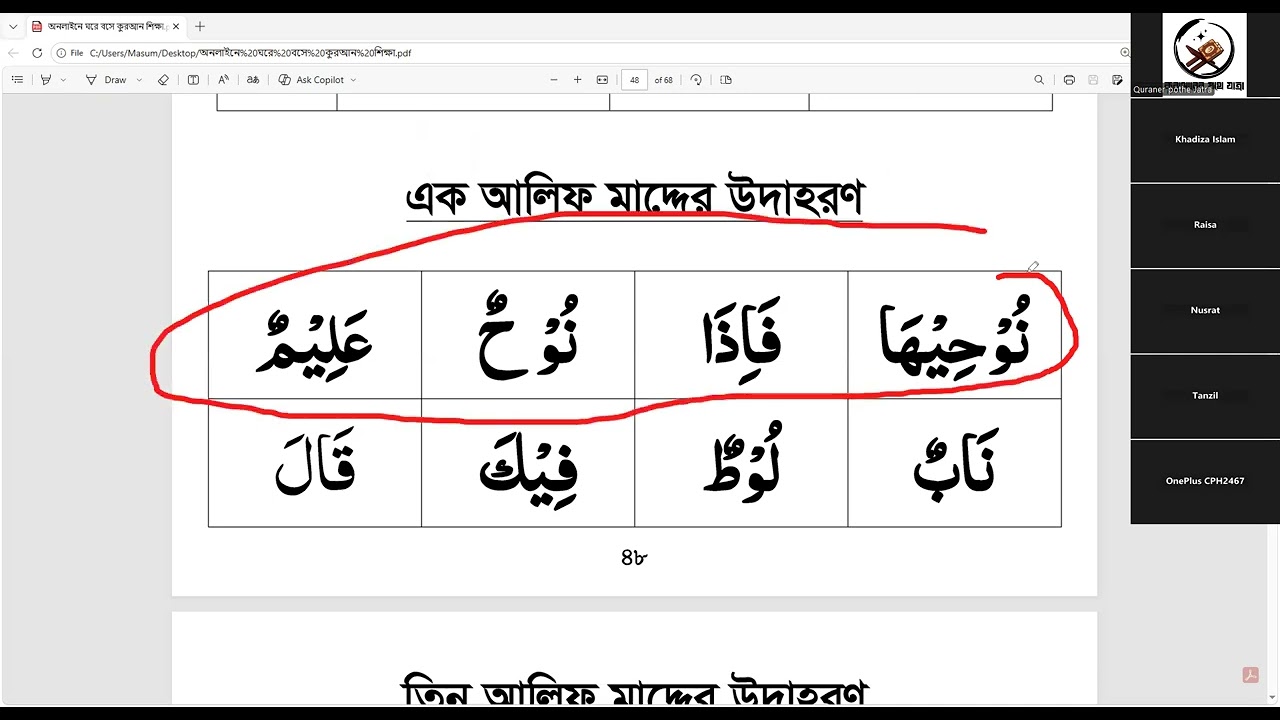1280x720 pixels.
Task: Open the site information File icon
Action: click(x=69, y=53)
